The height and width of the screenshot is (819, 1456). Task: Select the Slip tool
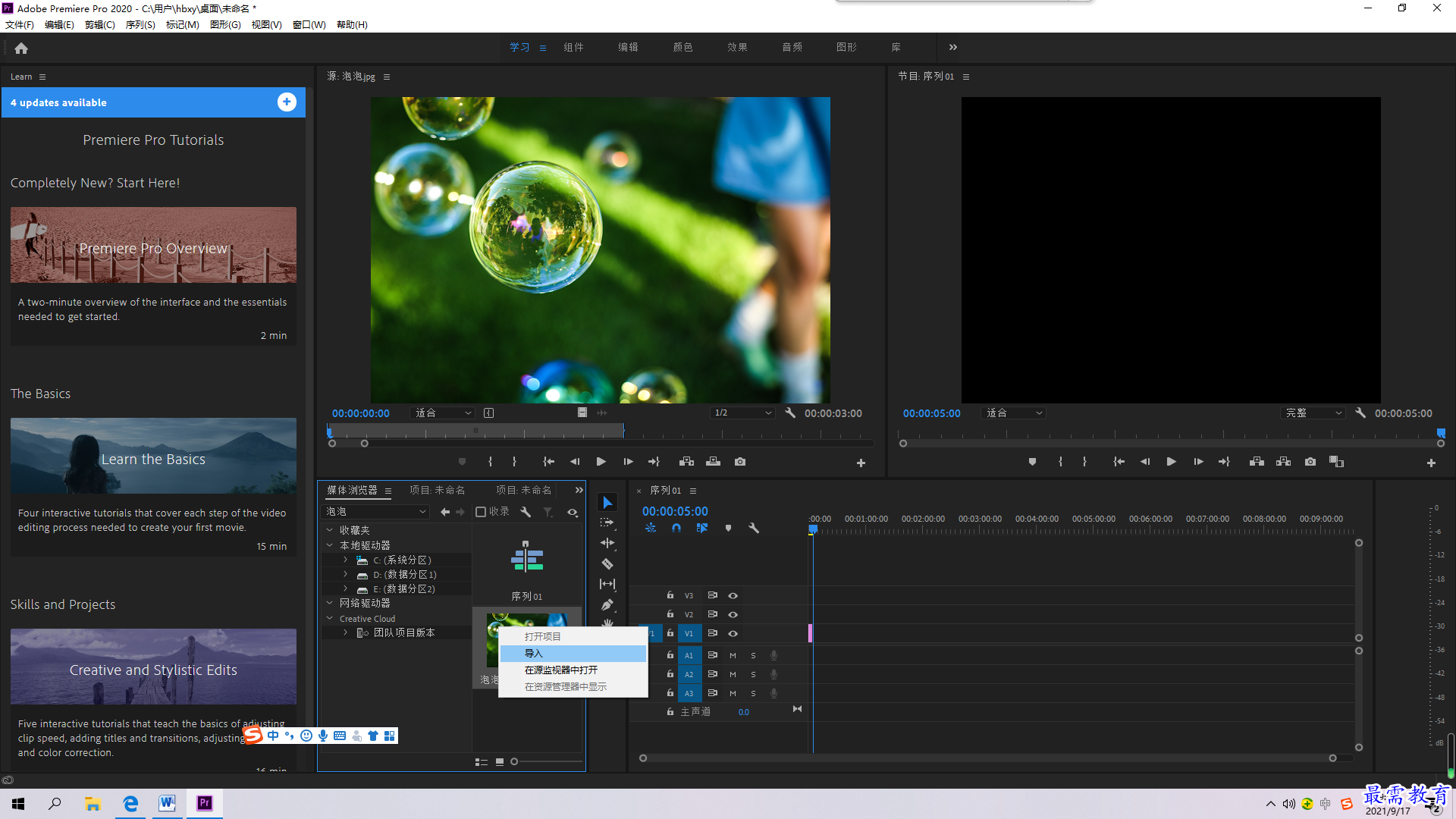tap(607, 584)
